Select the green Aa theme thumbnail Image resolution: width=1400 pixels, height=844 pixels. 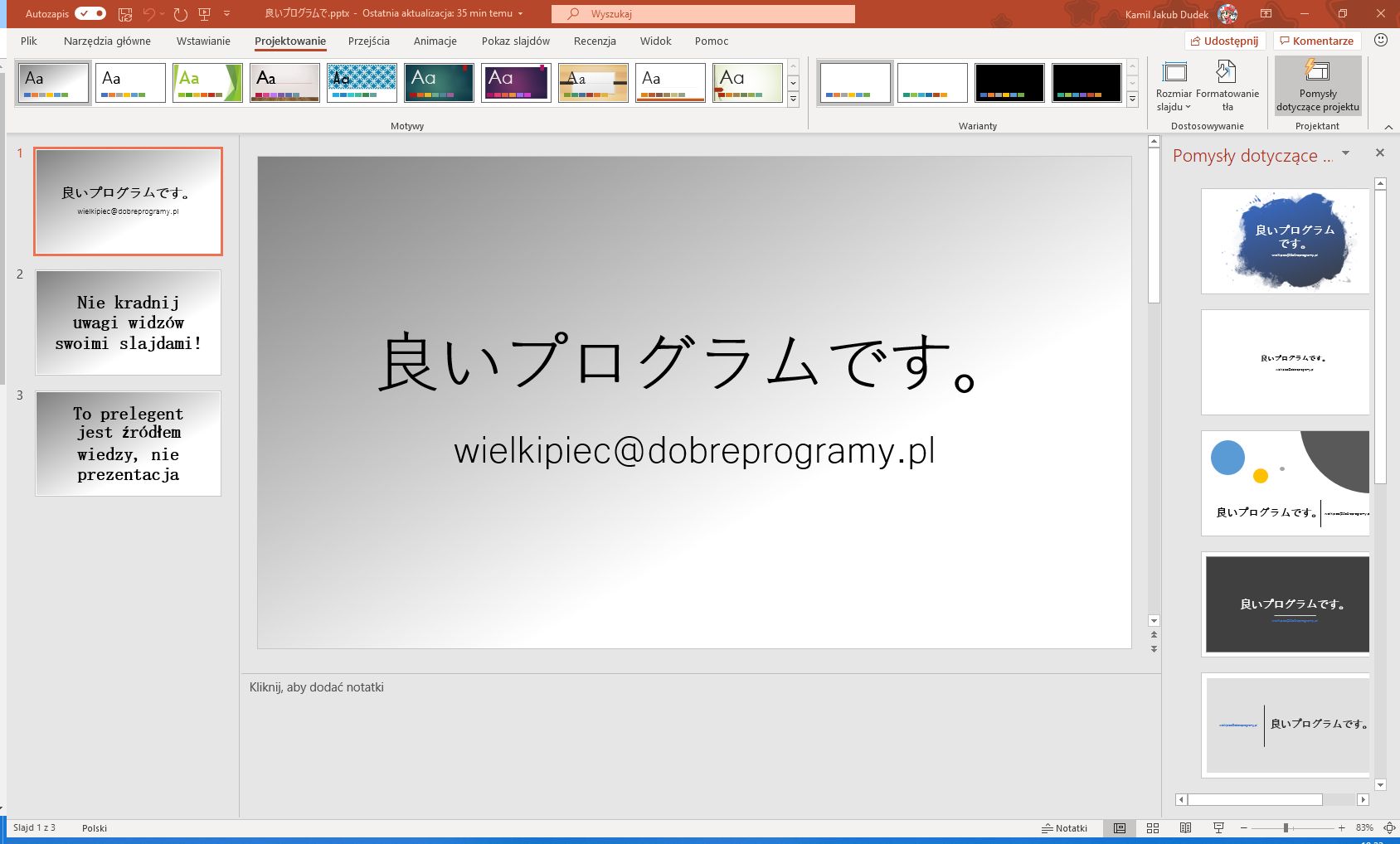[x=207, y=83]
